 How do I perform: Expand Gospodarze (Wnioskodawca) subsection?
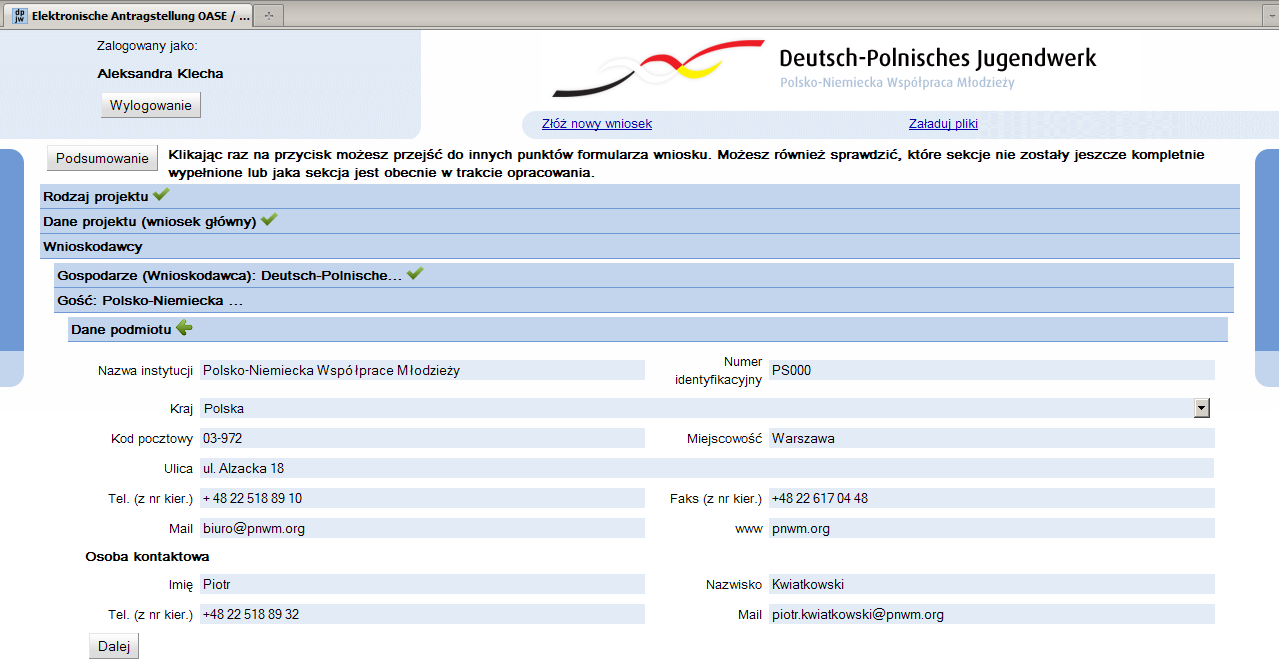(x=644, y=275)
